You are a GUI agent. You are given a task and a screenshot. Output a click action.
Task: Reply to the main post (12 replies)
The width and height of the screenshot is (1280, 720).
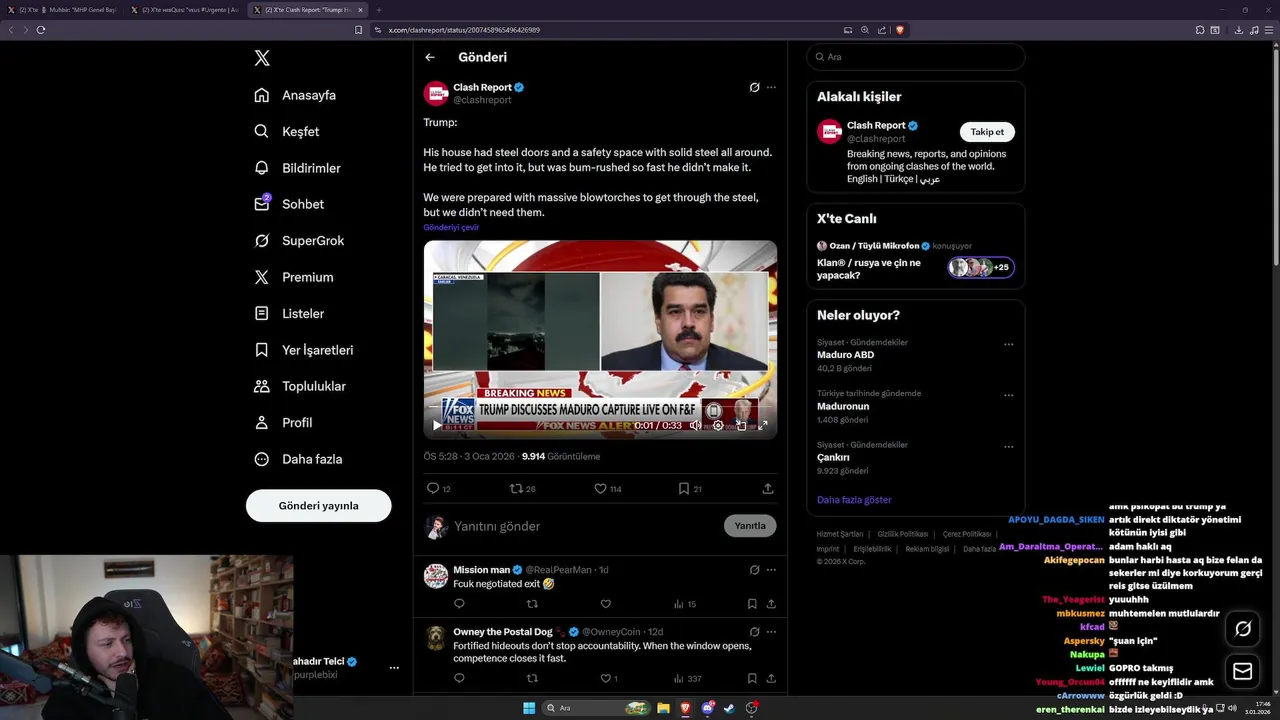pyautogui.click(x=438, y=488)
